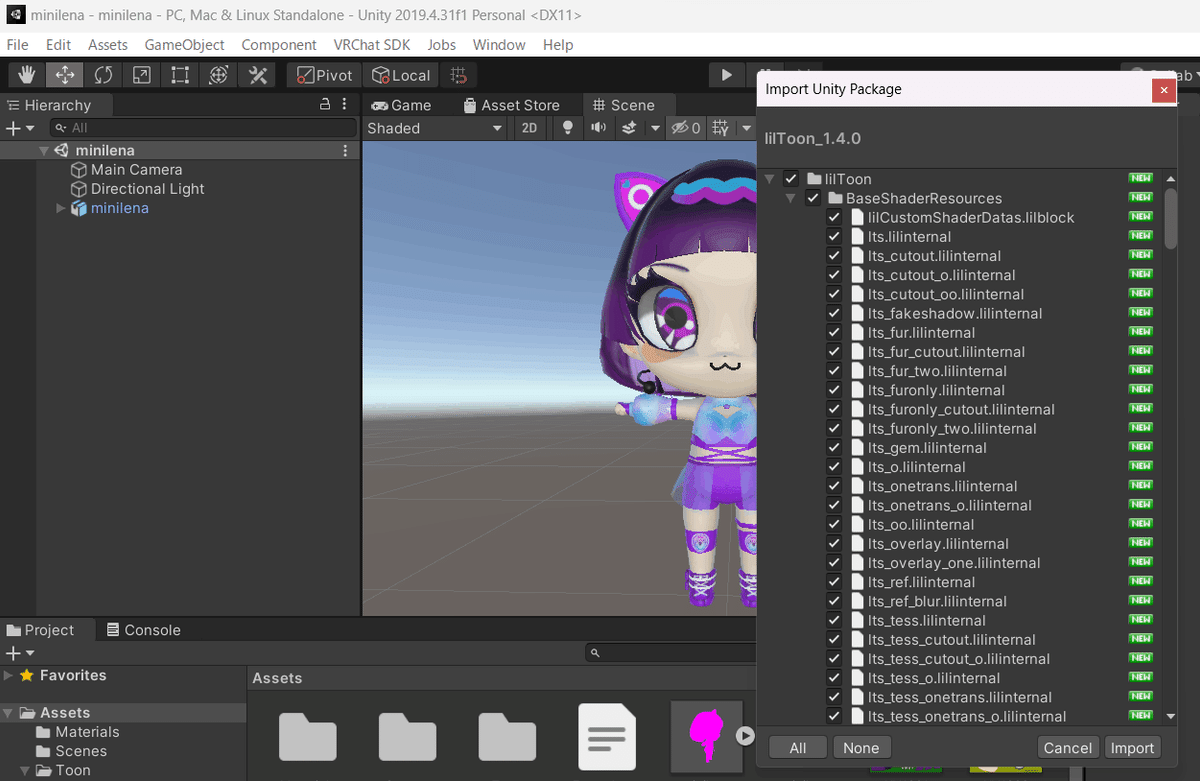Click Project search field
The height and width of the screenshot is (781, 1200).
click(x=672, y=653)
